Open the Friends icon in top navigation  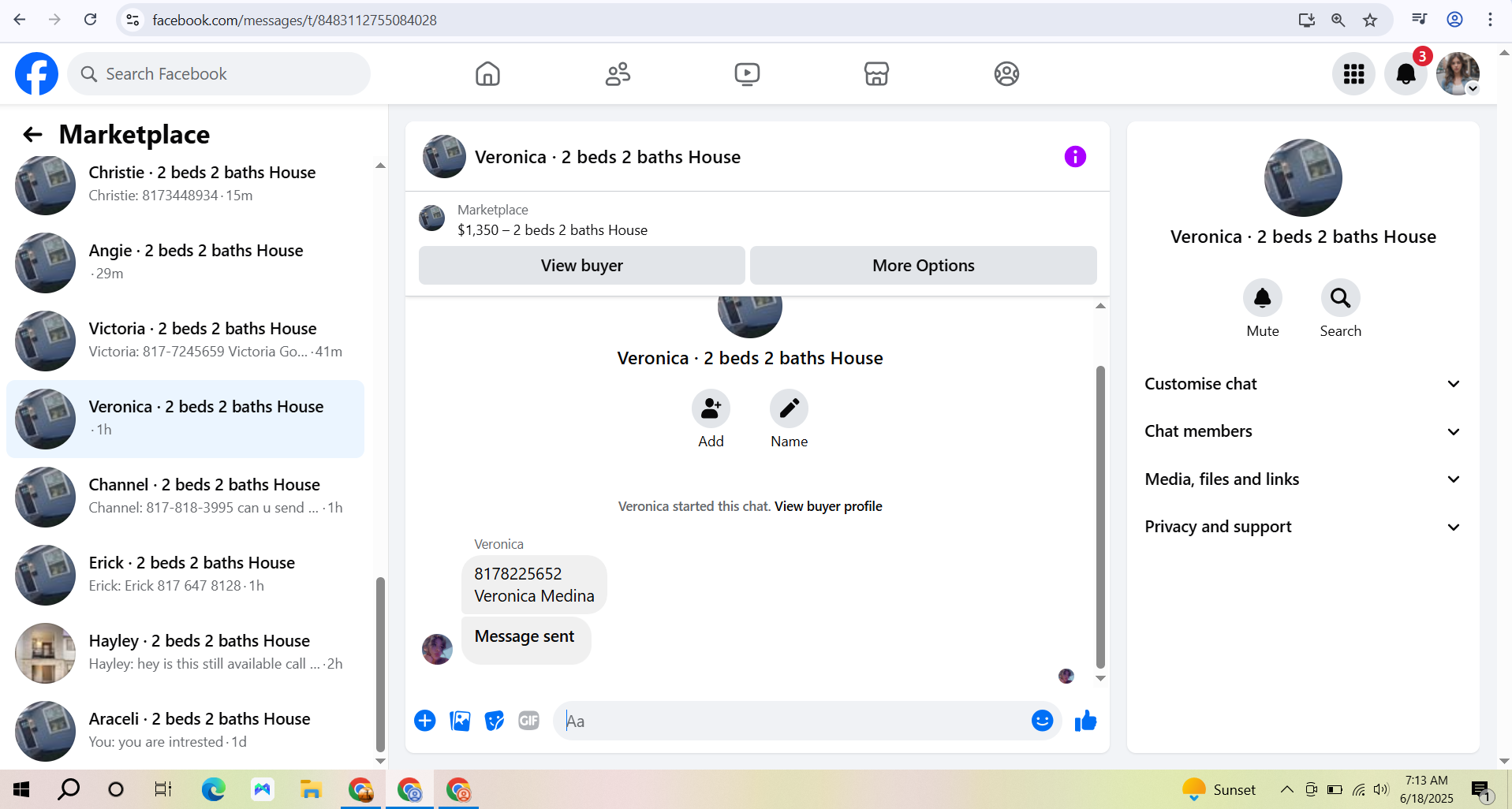pos(618,74)
